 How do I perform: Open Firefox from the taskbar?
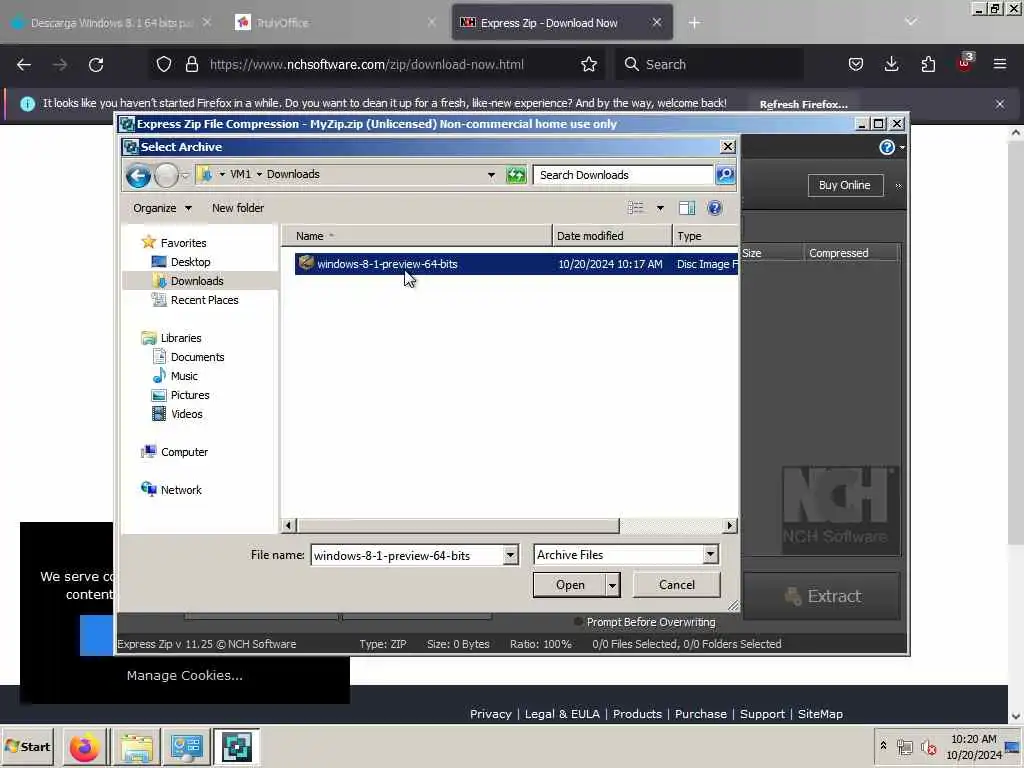coord(84,747)
